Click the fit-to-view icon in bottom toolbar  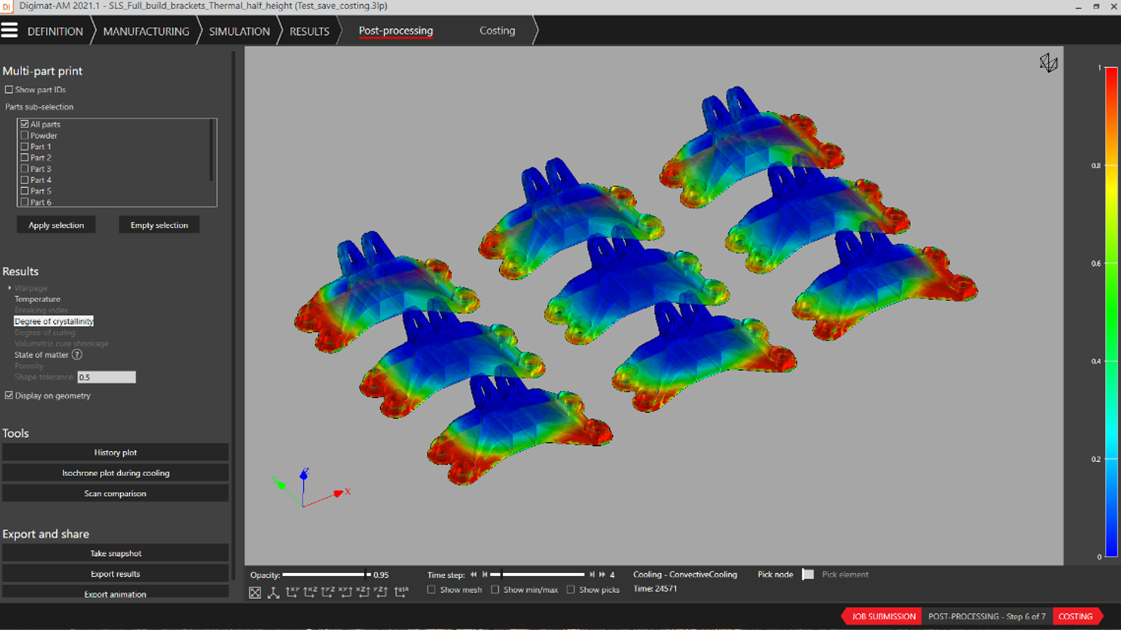(x=255, y=593)
